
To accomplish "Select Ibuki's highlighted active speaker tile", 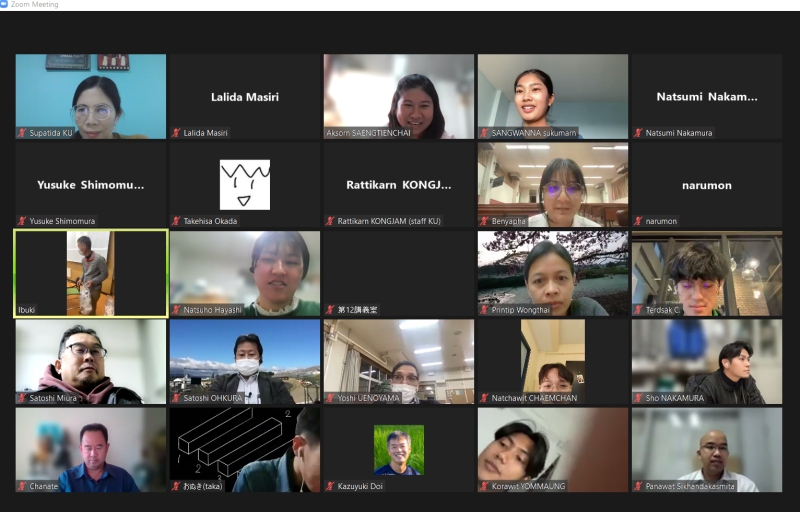I will (90, 272).
